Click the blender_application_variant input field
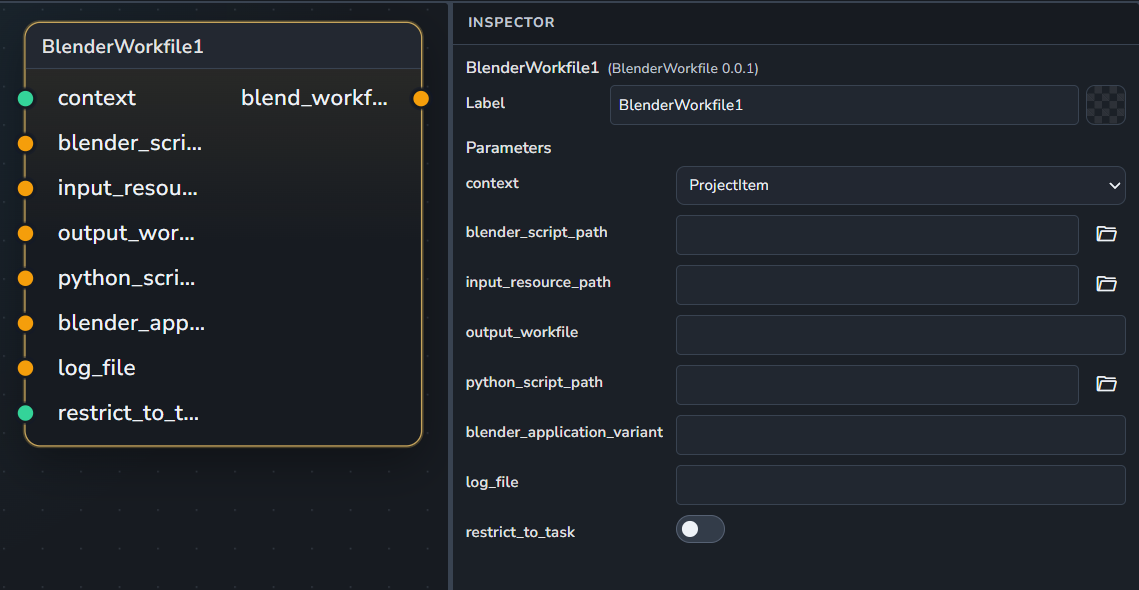 click(x=901, y=435)
